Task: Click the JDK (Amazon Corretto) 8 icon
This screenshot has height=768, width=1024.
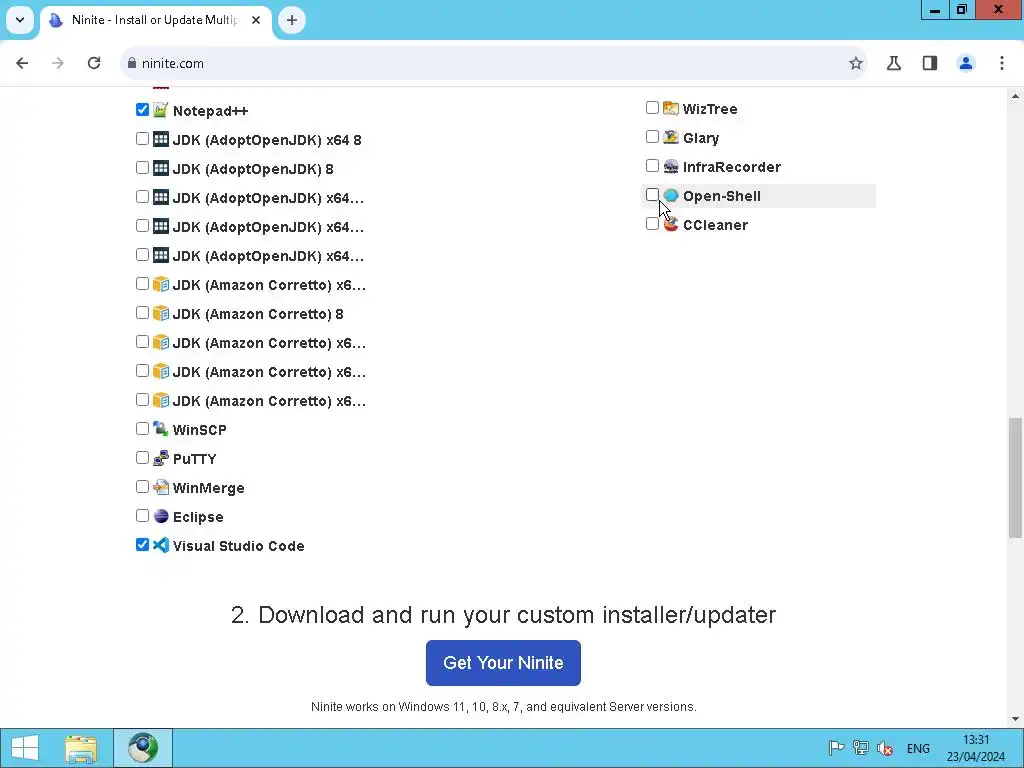Action: coord(161,313)
